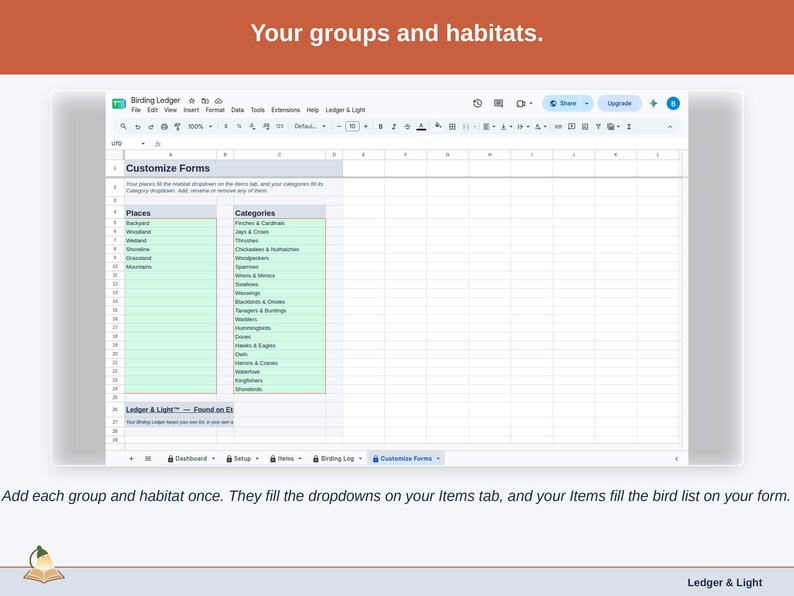Click the name box showing U70

(x=128, y=144)
